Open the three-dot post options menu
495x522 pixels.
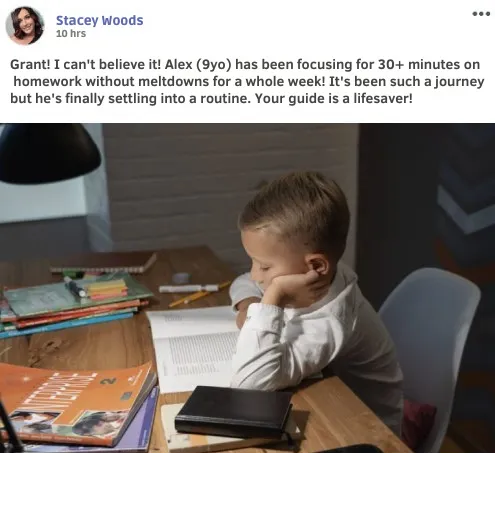pos(481,14)
